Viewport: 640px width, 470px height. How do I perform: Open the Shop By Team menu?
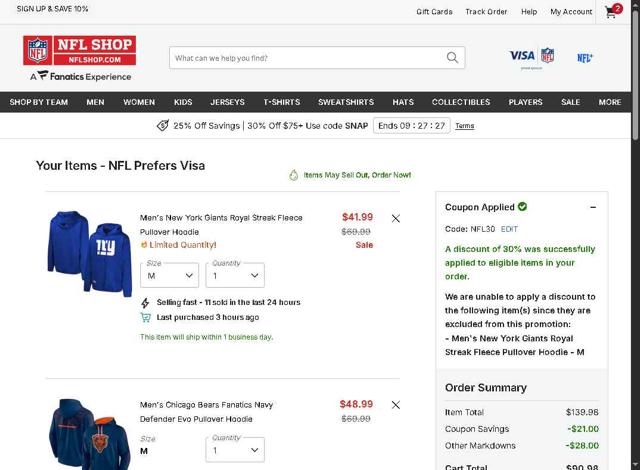point(39,102)
